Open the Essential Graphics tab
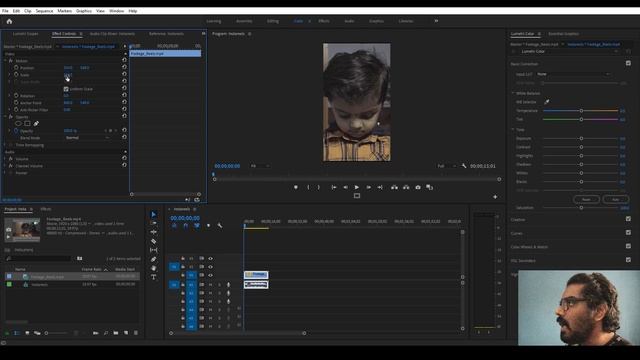Image resolution: width=640 pixels, height=360 pixels. pyautogui.click(x=563, y=34)
